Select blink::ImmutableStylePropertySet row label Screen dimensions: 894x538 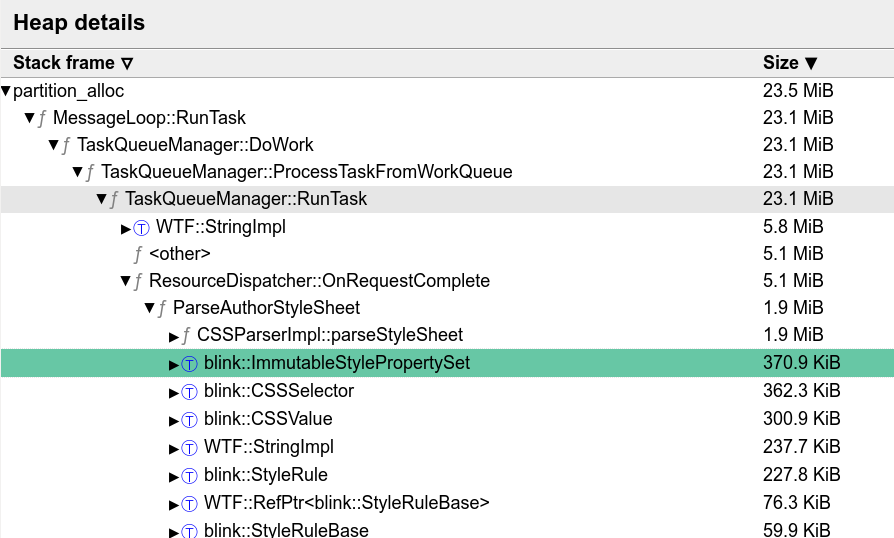pos(337,362)
